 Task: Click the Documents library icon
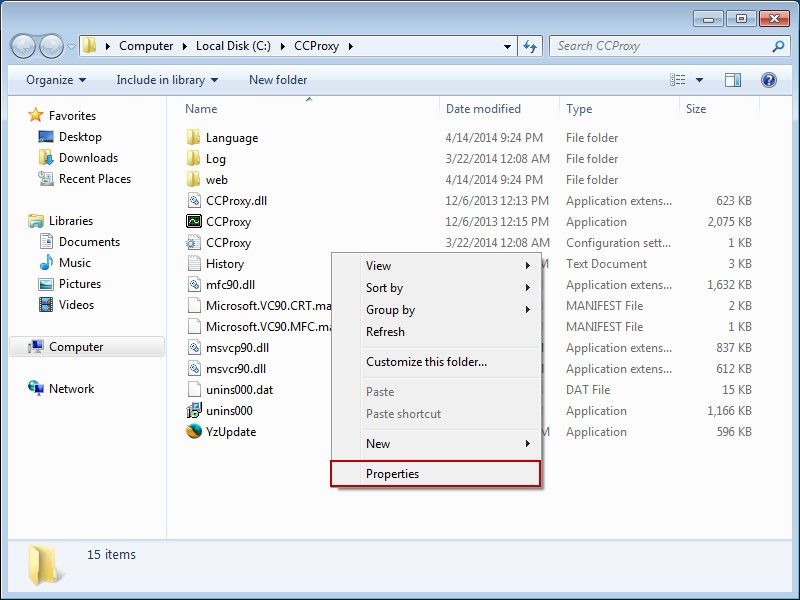pos(46,241)
